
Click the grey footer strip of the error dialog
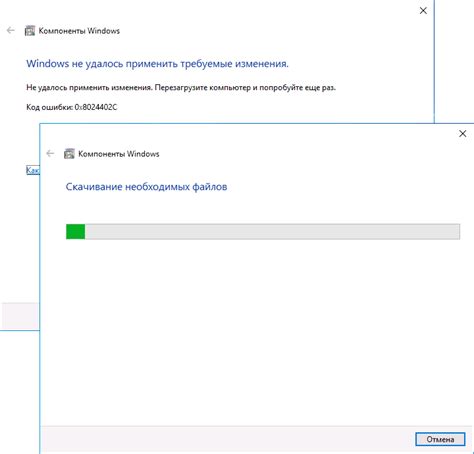point(21,316)
